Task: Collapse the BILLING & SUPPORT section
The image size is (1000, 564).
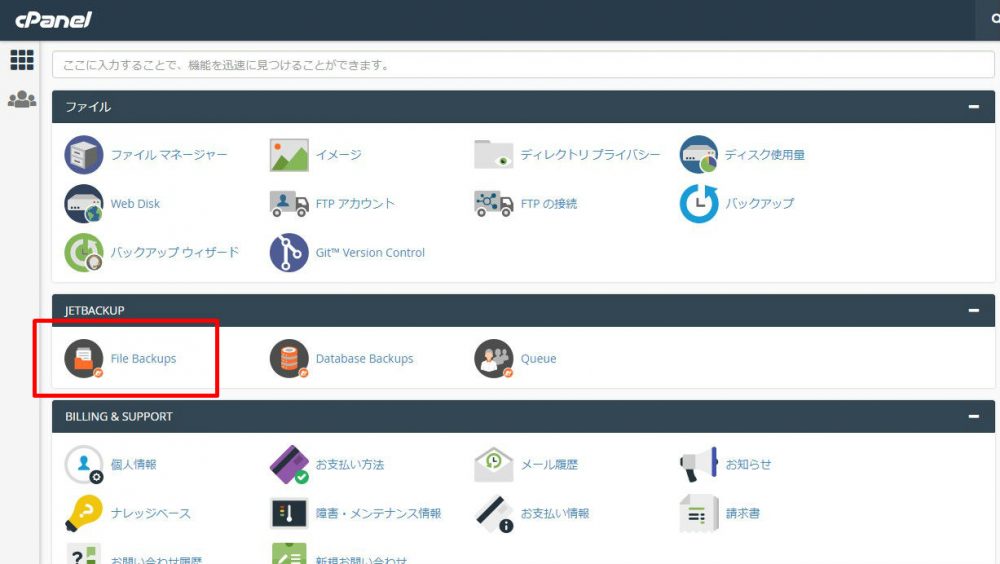Action: [973, 417]
